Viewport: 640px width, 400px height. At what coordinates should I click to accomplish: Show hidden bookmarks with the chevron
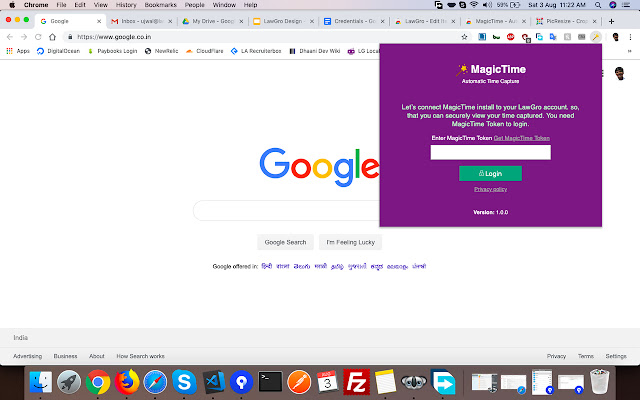pos(629,51)
